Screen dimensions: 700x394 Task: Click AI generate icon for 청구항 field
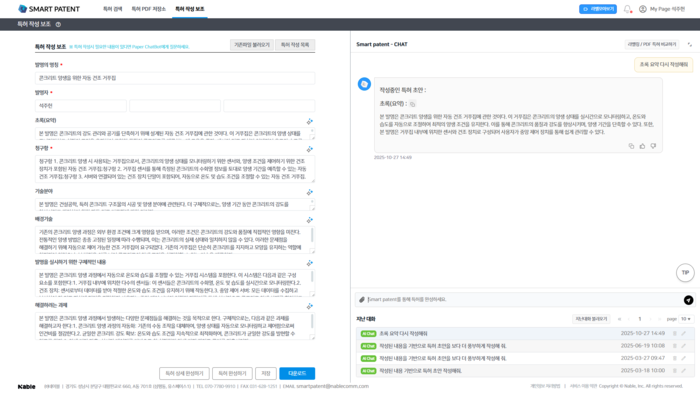point(309,149)
